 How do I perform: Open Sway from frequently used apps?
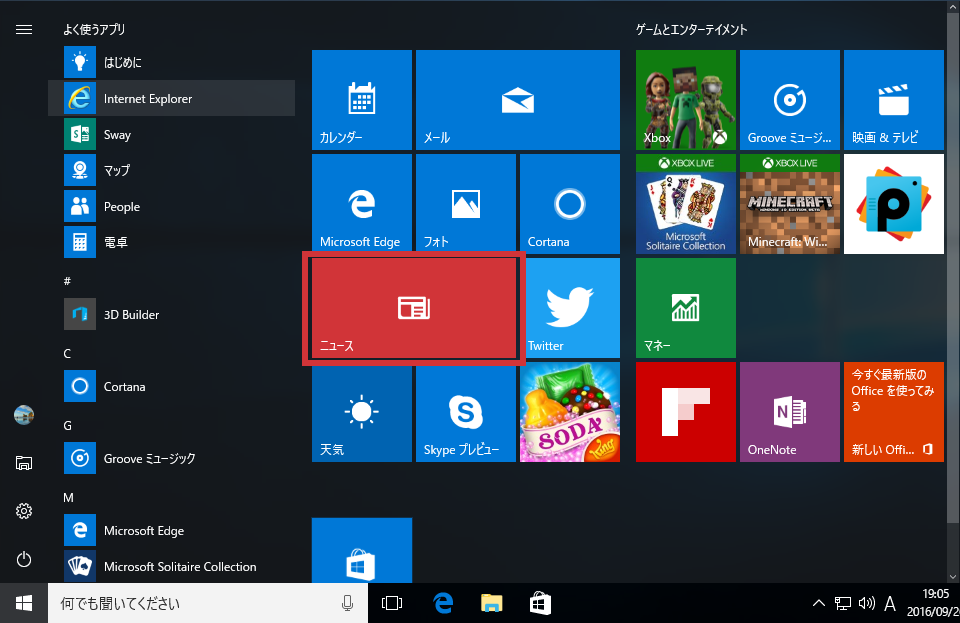pyautogui.click(x=171, y=134)
